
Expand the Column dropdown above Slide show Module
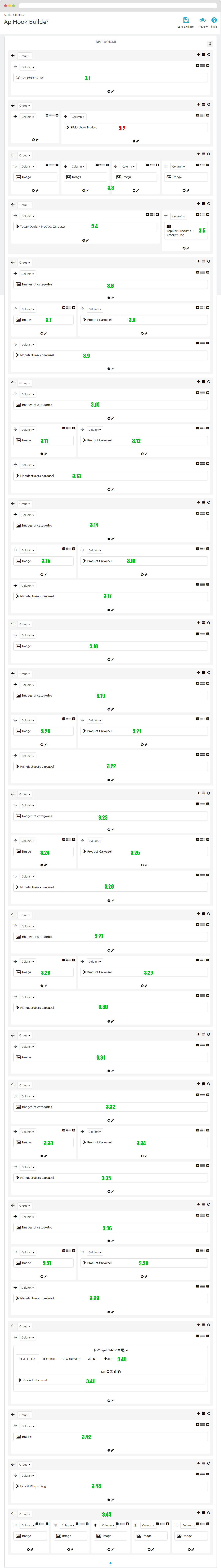pyautogui.click(x=78, y=117)
